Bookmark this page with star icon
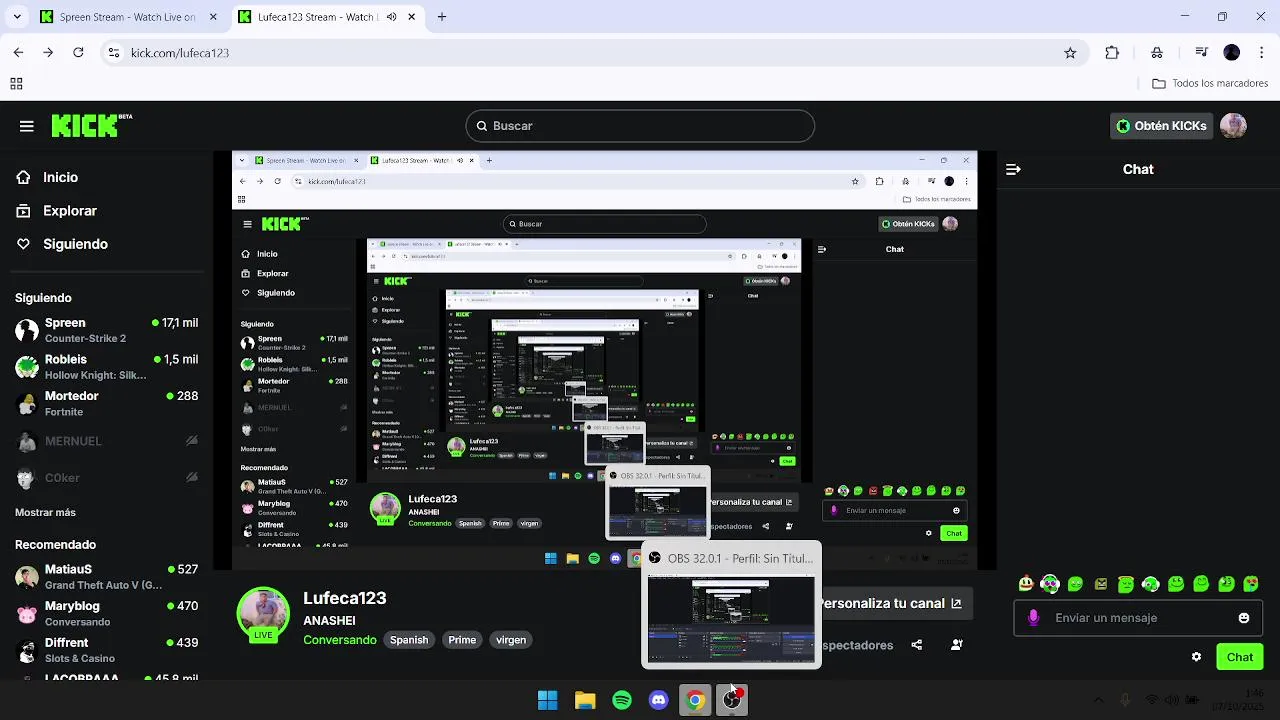Image resolution: width=1280 pixels, height=720 pixels. click(x=1070, y=53)
